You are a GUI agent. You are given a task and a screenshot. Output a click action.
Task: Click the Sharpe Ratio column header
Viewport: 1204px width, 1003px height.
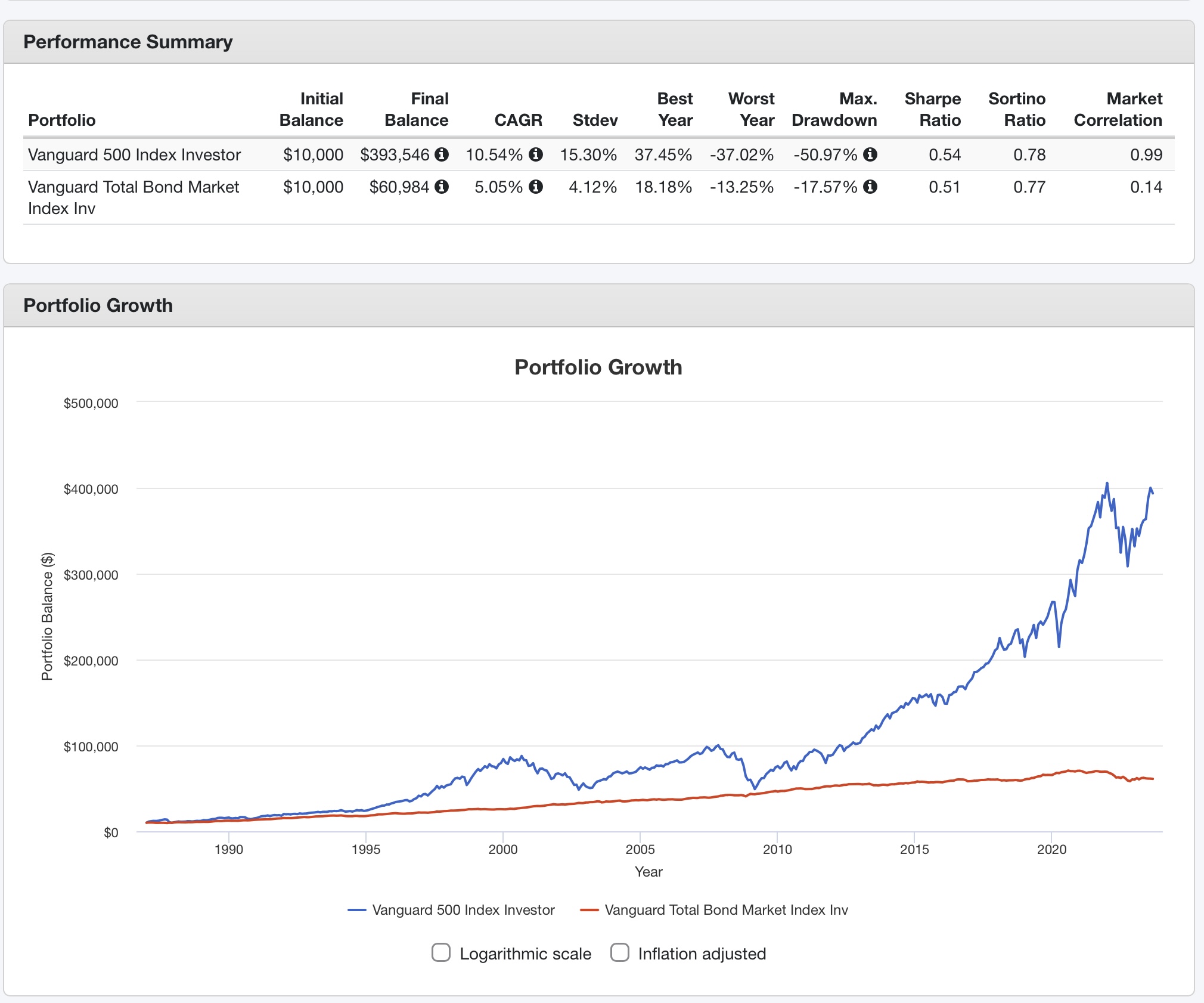pos(933,109)
